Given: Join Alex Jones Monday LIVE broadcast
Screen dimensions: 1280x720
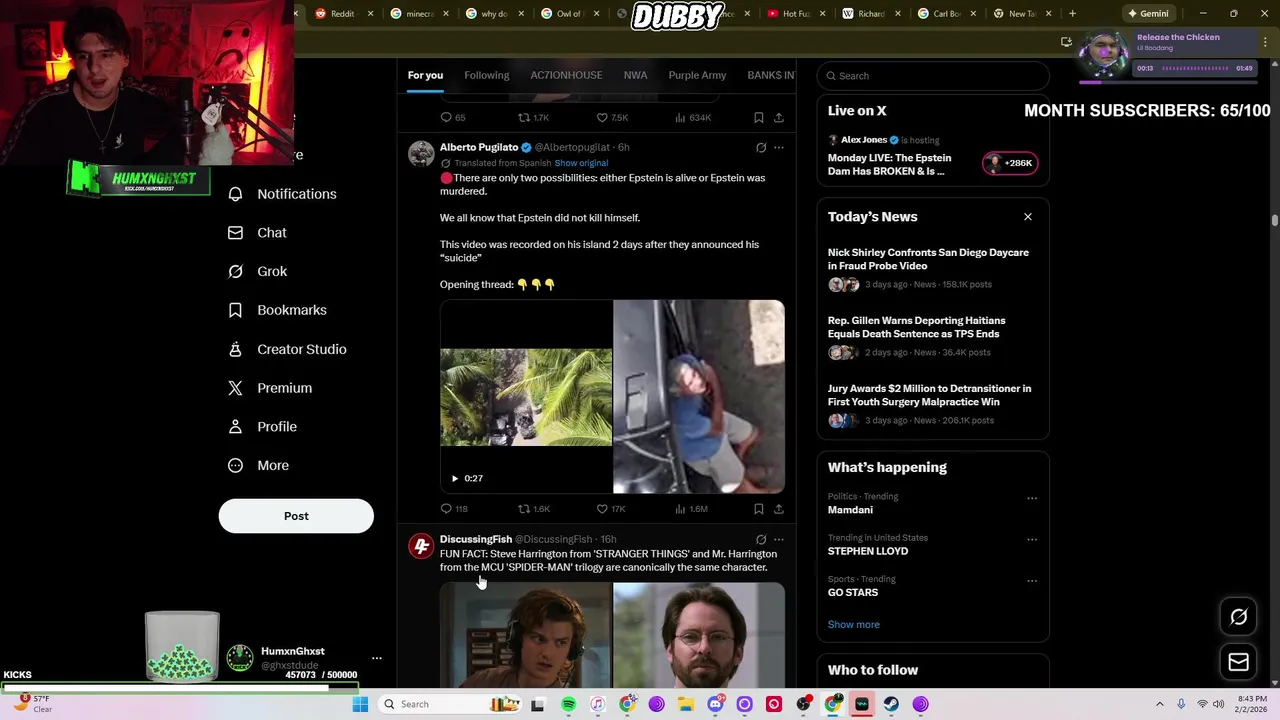Looking at the screenshot, I should [x=1010, y=164].
